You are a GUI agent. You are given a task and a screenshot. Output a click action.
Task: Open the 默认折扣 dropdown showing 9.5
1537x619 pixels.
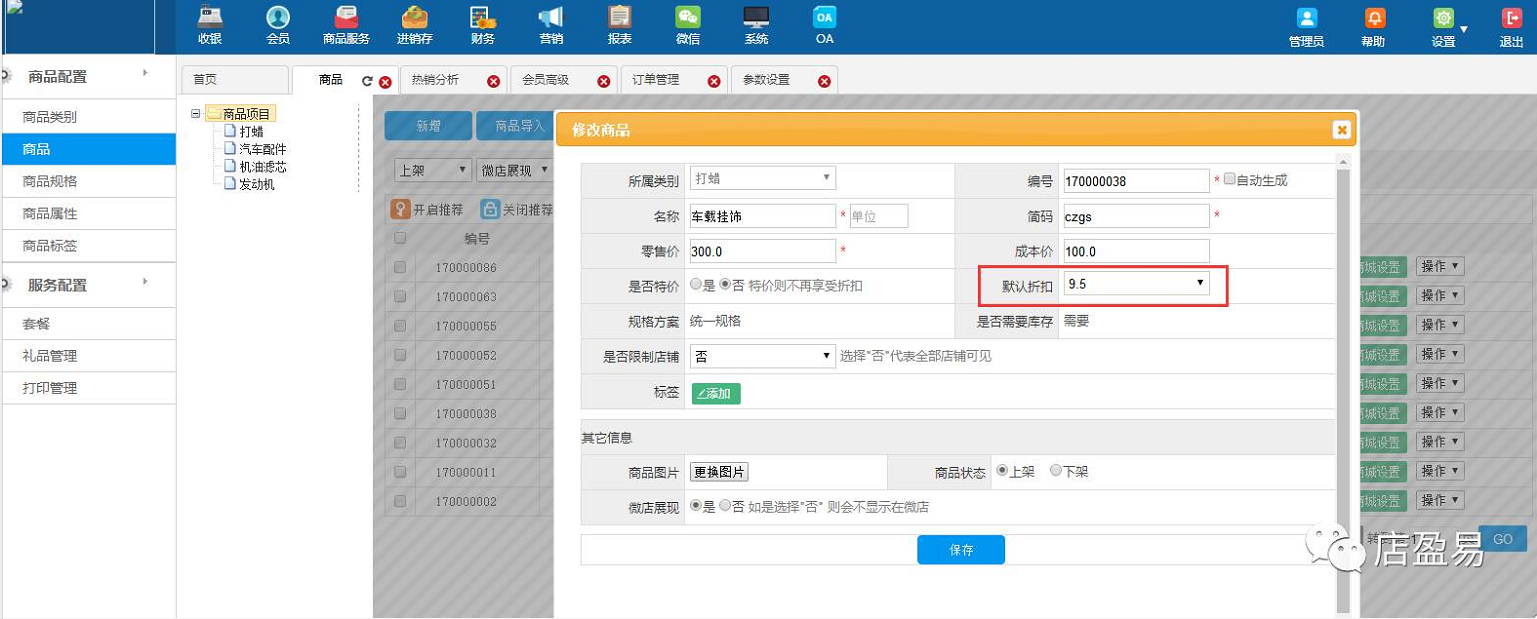coord(1136,284)
